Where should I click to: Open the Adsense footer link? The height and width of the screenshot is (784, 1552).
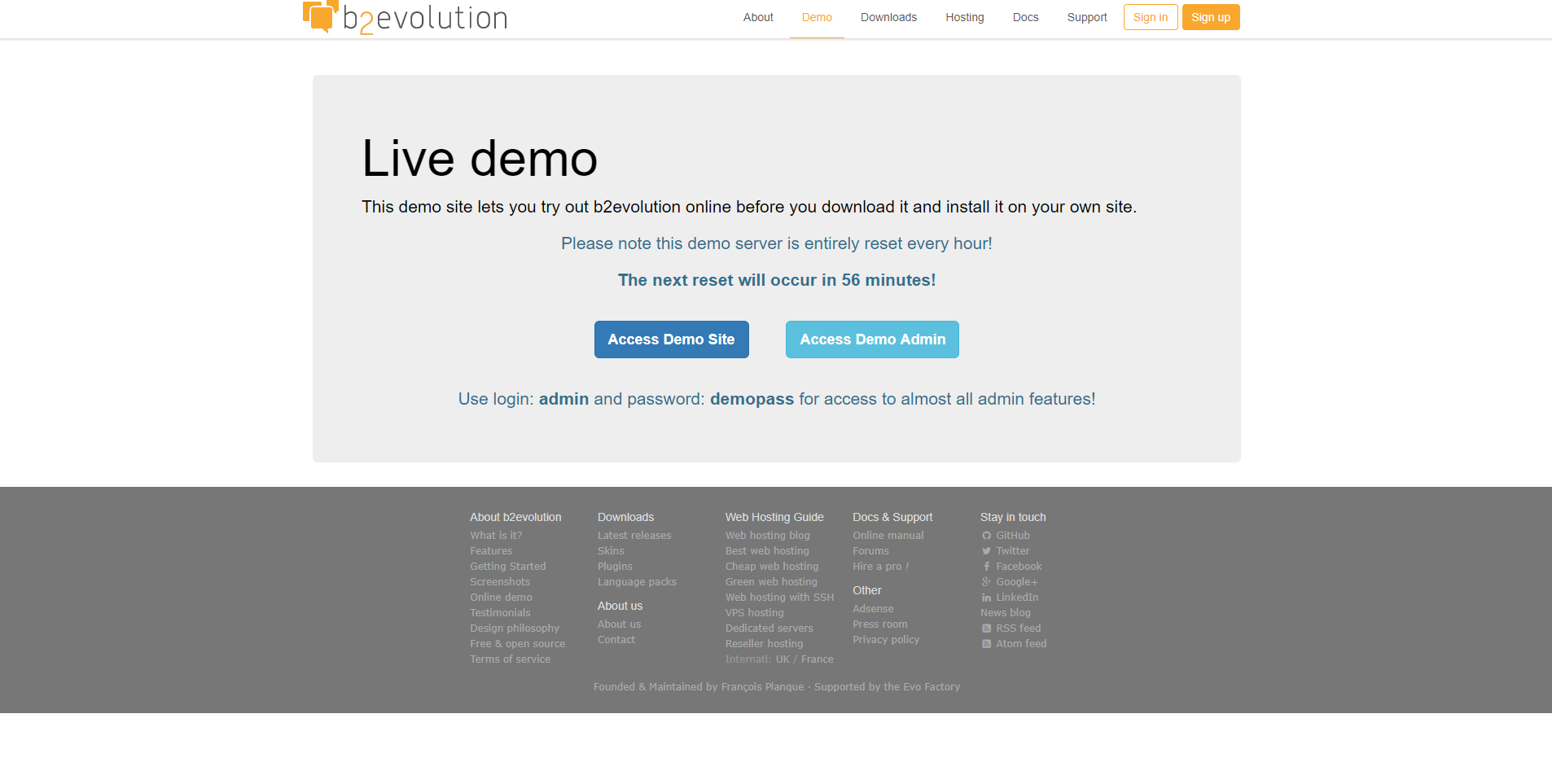(x=873, y=609)
